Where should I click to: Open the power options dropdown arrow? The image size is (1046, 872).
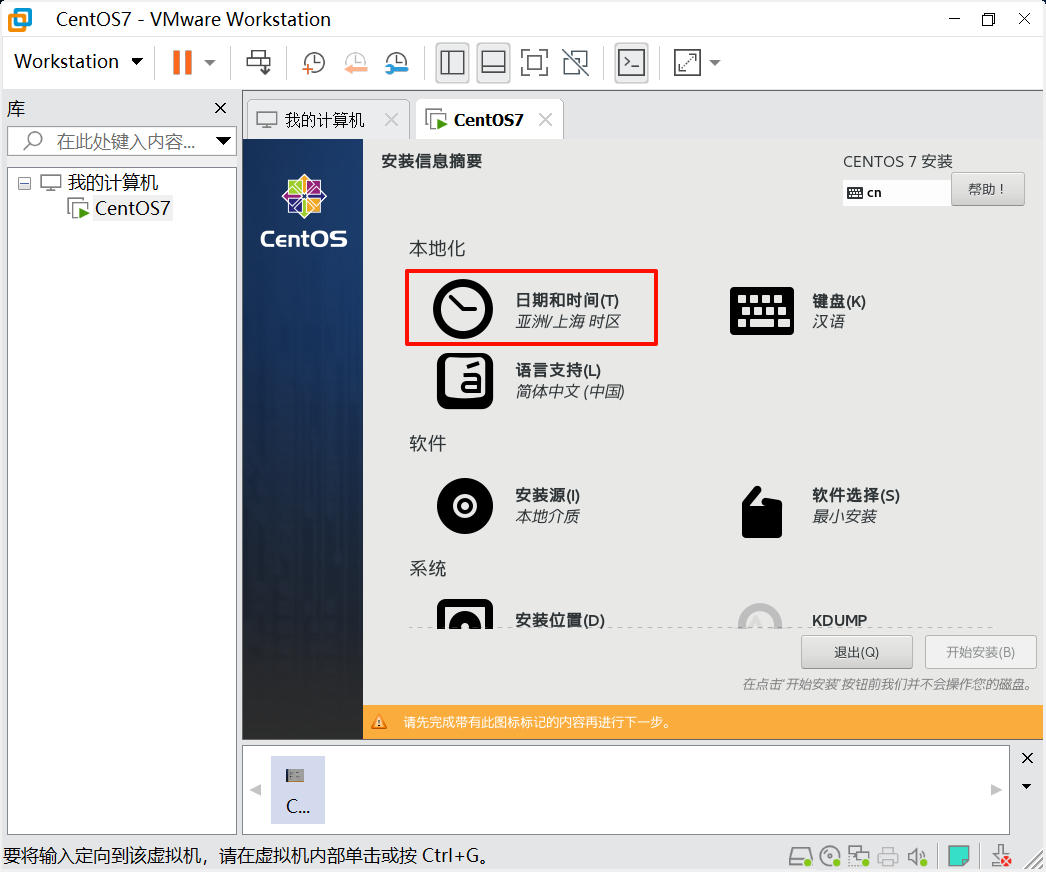(x=209, y=63)
